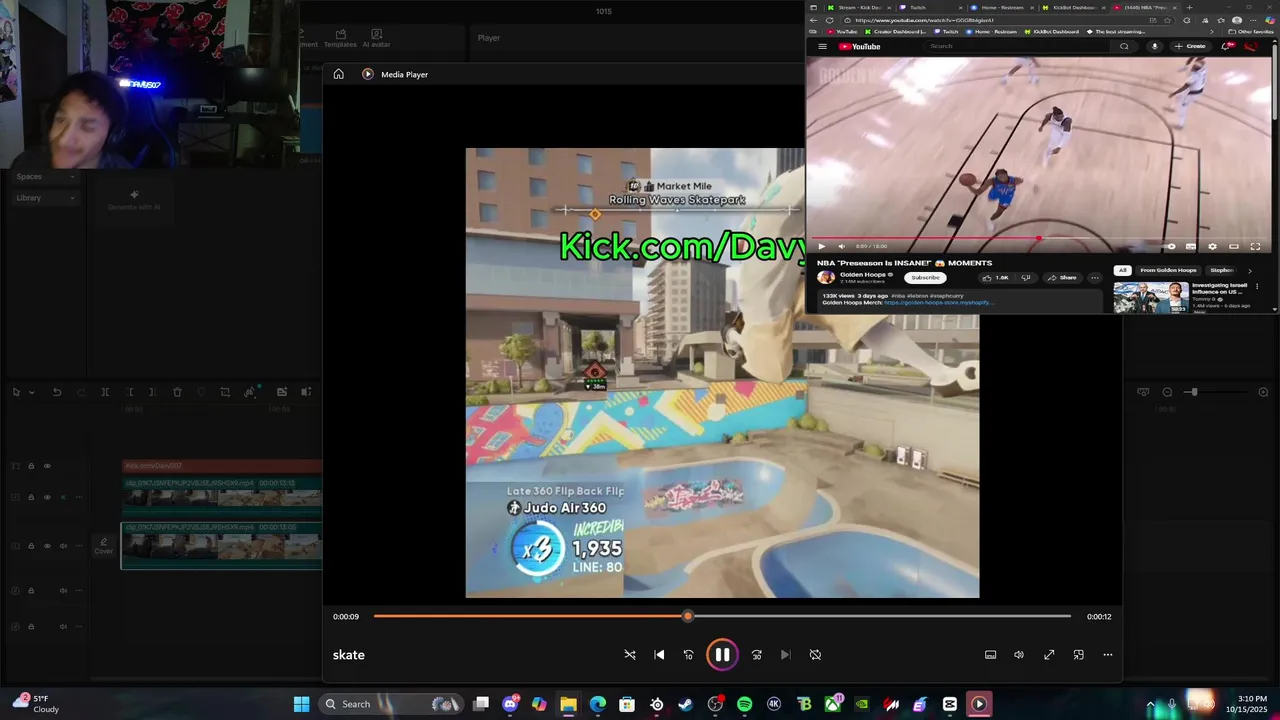Image resolution: width=1280 pixels, height=720 pixels.
Task: Skip forward 30 seconds in Media Player
Action: [x=757, y=655]
